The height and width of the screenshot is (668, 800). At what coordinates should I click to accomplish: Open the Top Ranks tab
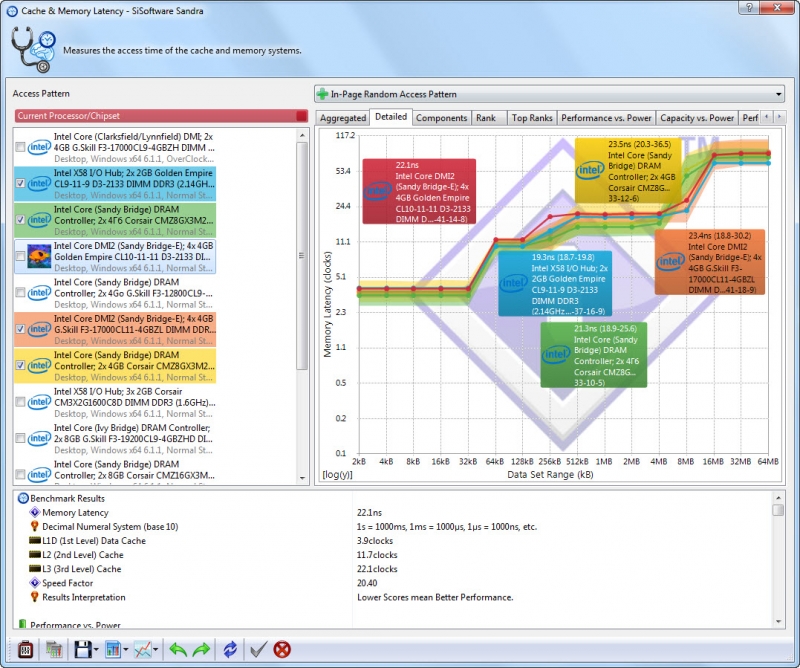pyautogui.click(x=532, y=118)
